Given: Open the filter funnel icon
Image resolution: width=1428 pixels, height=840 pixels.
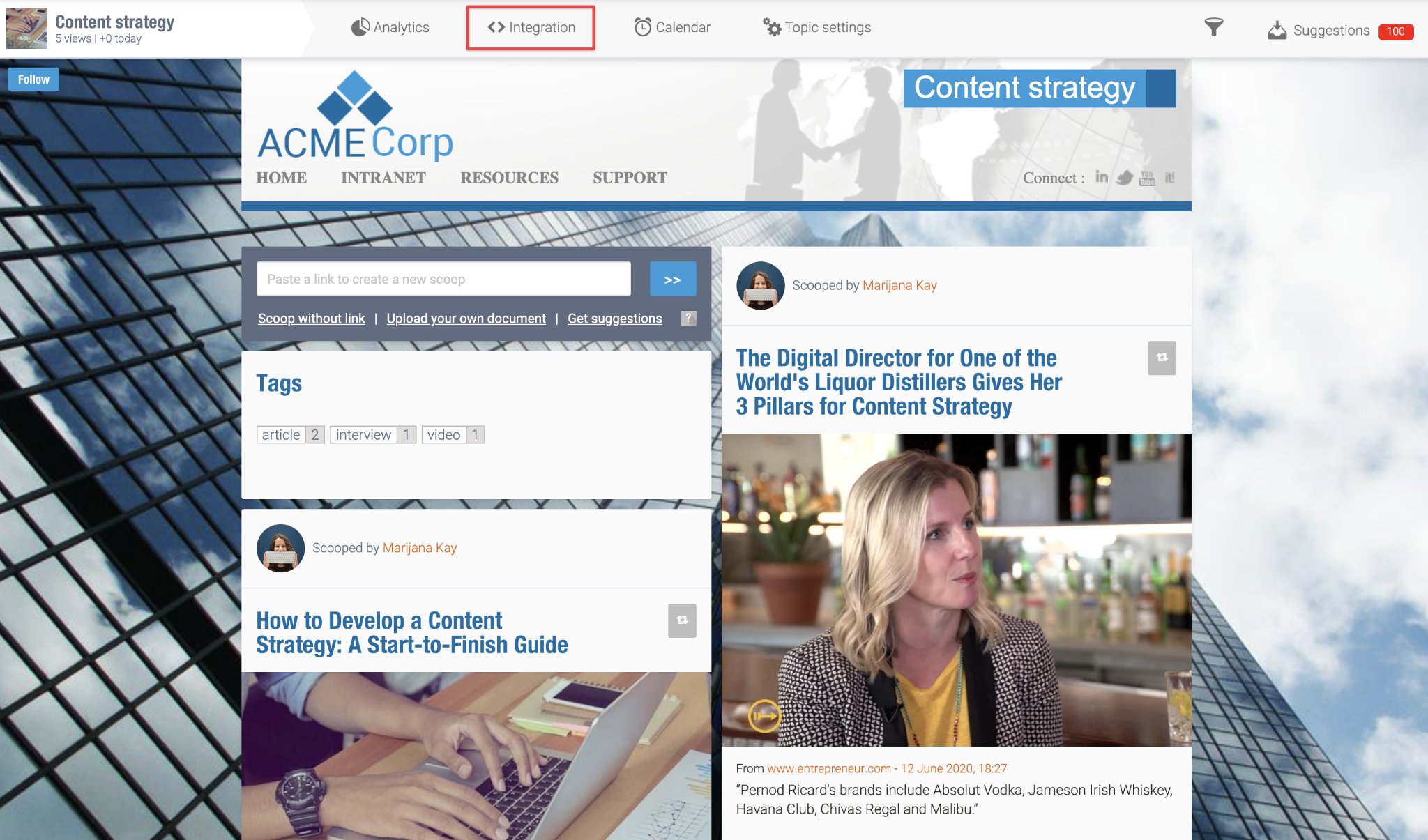Looking at the screenshot, I should pos(1214,28).
